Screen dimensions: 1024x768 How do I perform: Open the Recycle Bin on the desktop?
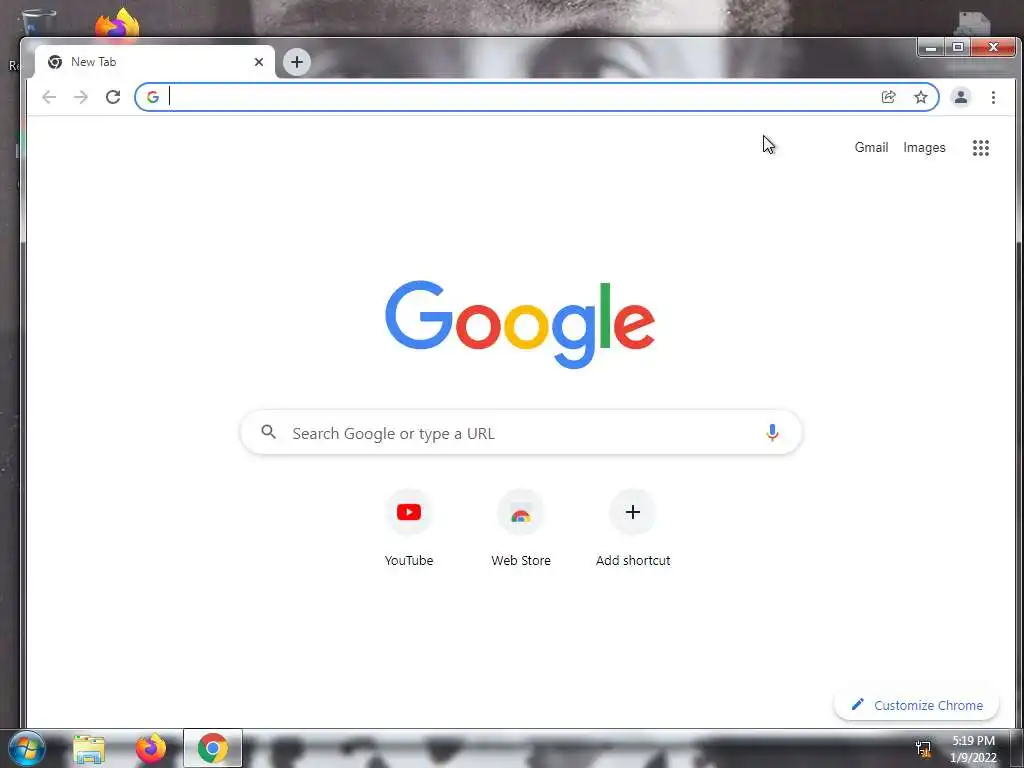coord(39,22)
